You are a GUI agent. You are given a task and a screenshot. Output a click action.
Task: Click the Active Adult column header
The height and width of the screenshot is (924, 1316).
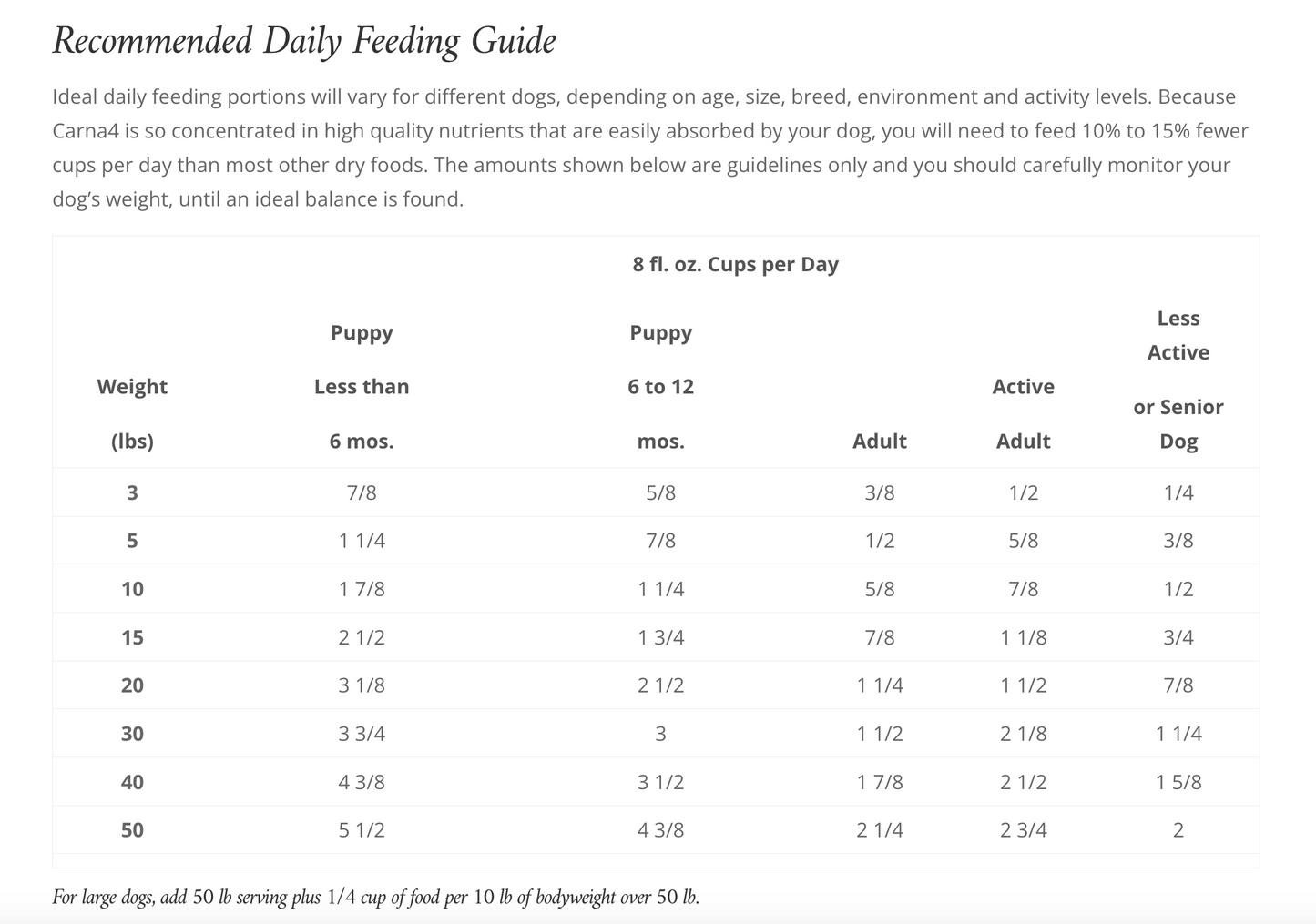tap(1023, 413)
